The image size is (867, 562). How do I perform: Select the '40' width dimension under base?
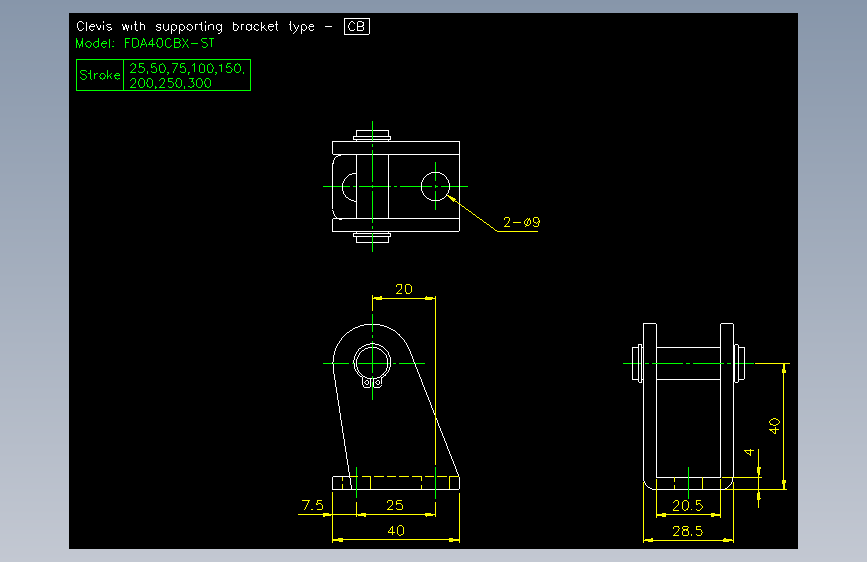coord(396,530)
